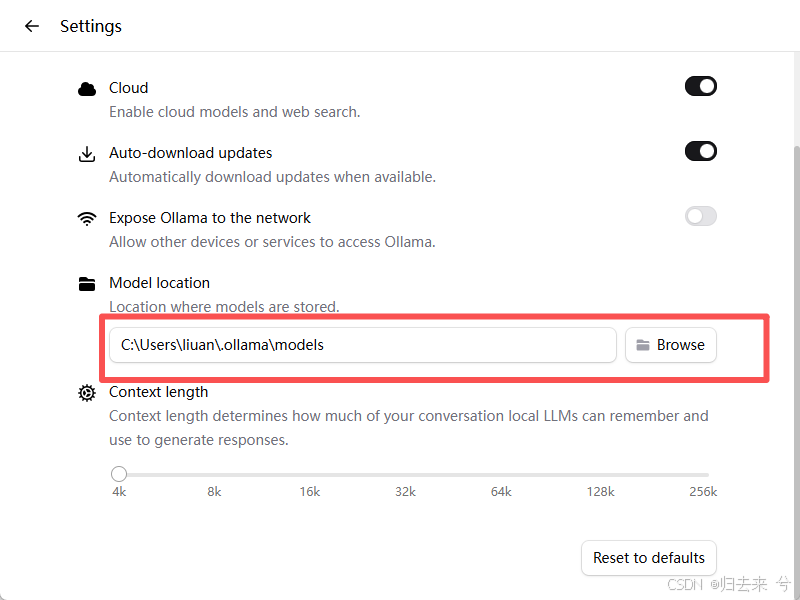Enable Expose Ollama to the network toggle
800x600 pixels.
click(701, 216)
